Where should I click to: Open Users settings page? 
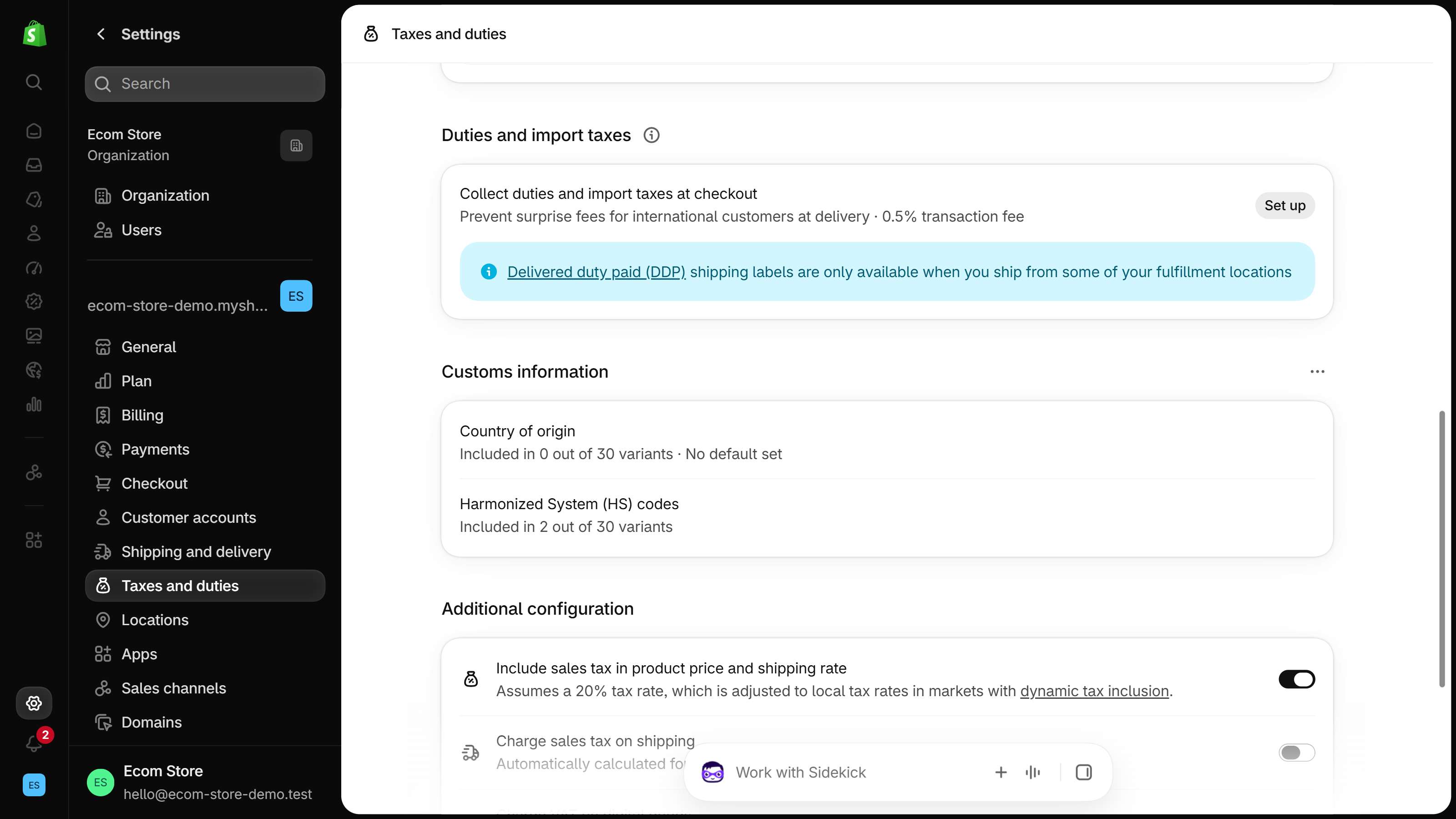point(205,230)
